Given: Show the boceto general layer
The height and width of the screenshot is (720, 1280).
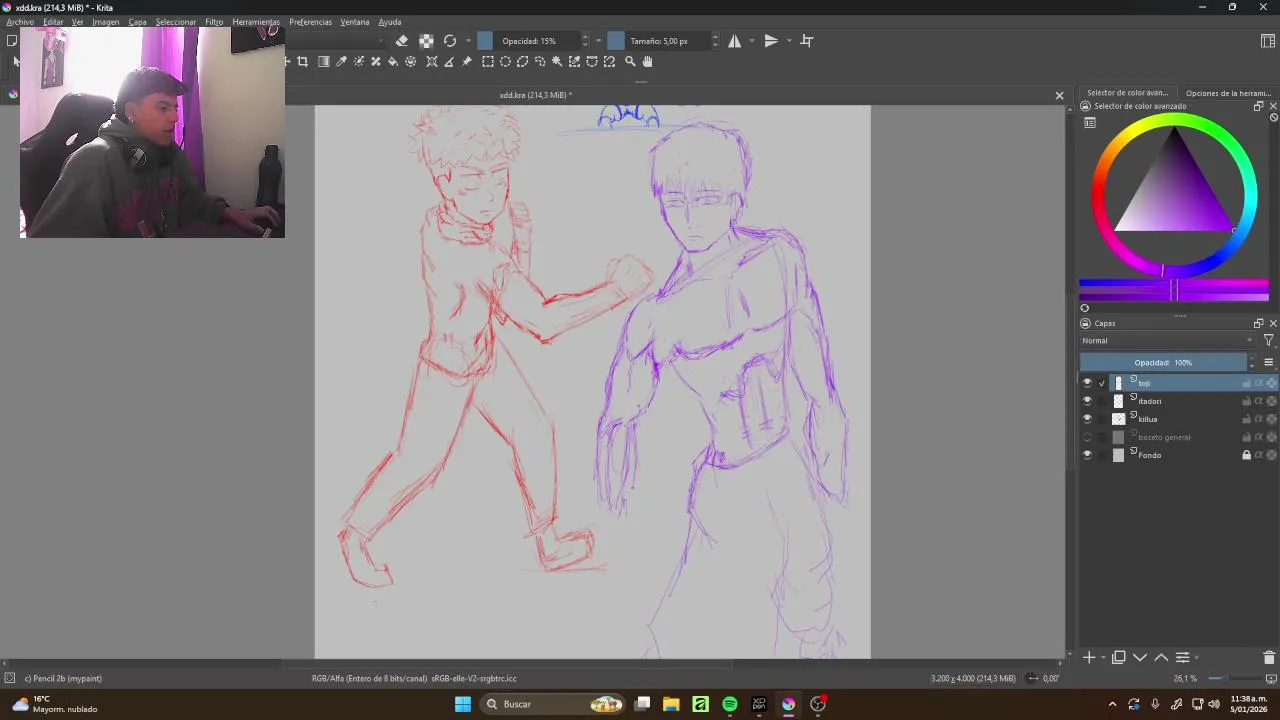Looking at the screenshot, I should [x=1087, y=437].
